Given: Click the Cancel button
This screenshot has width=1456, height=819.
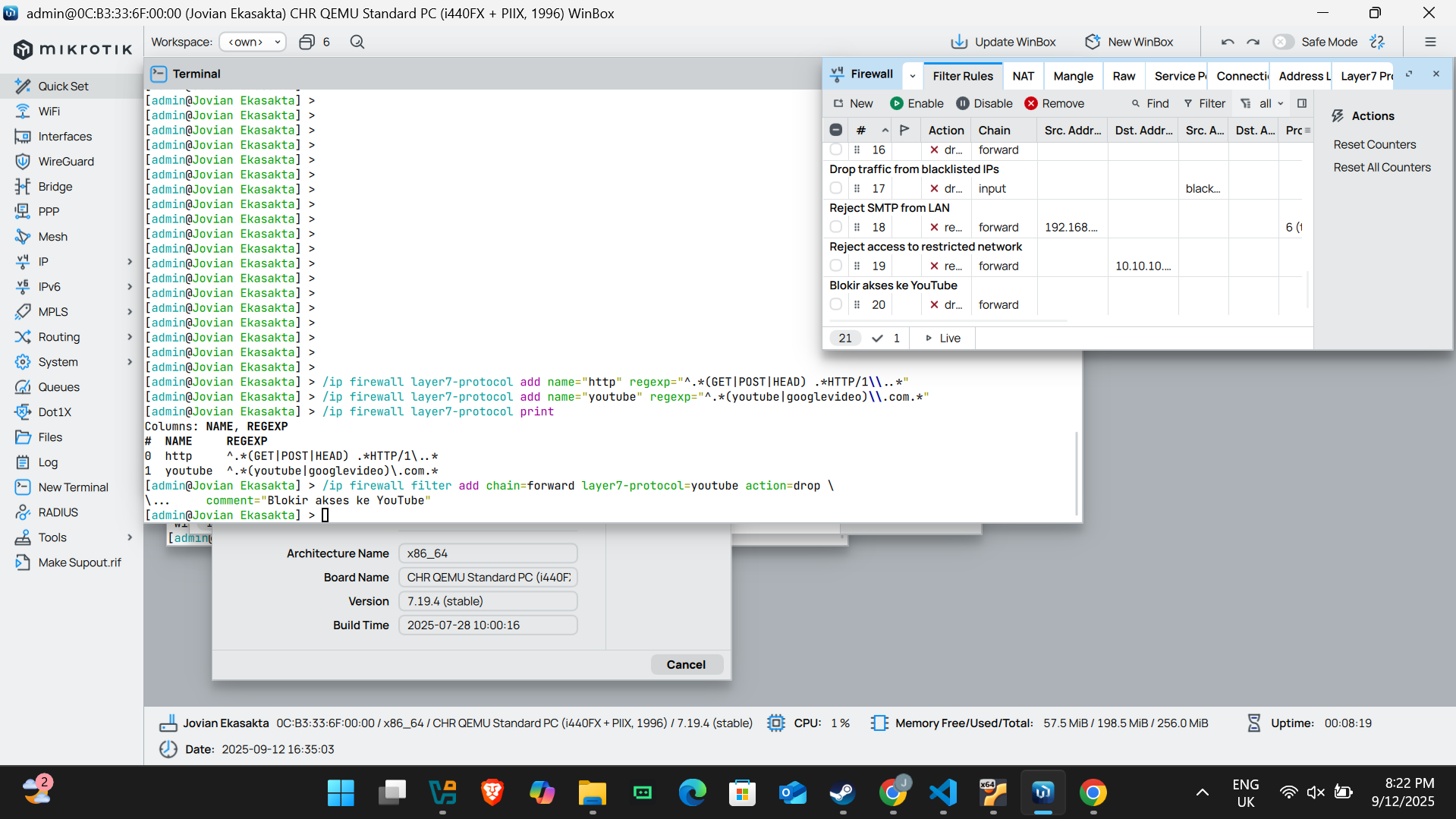Looking at the screenshot, I should (x=686, y=664).
